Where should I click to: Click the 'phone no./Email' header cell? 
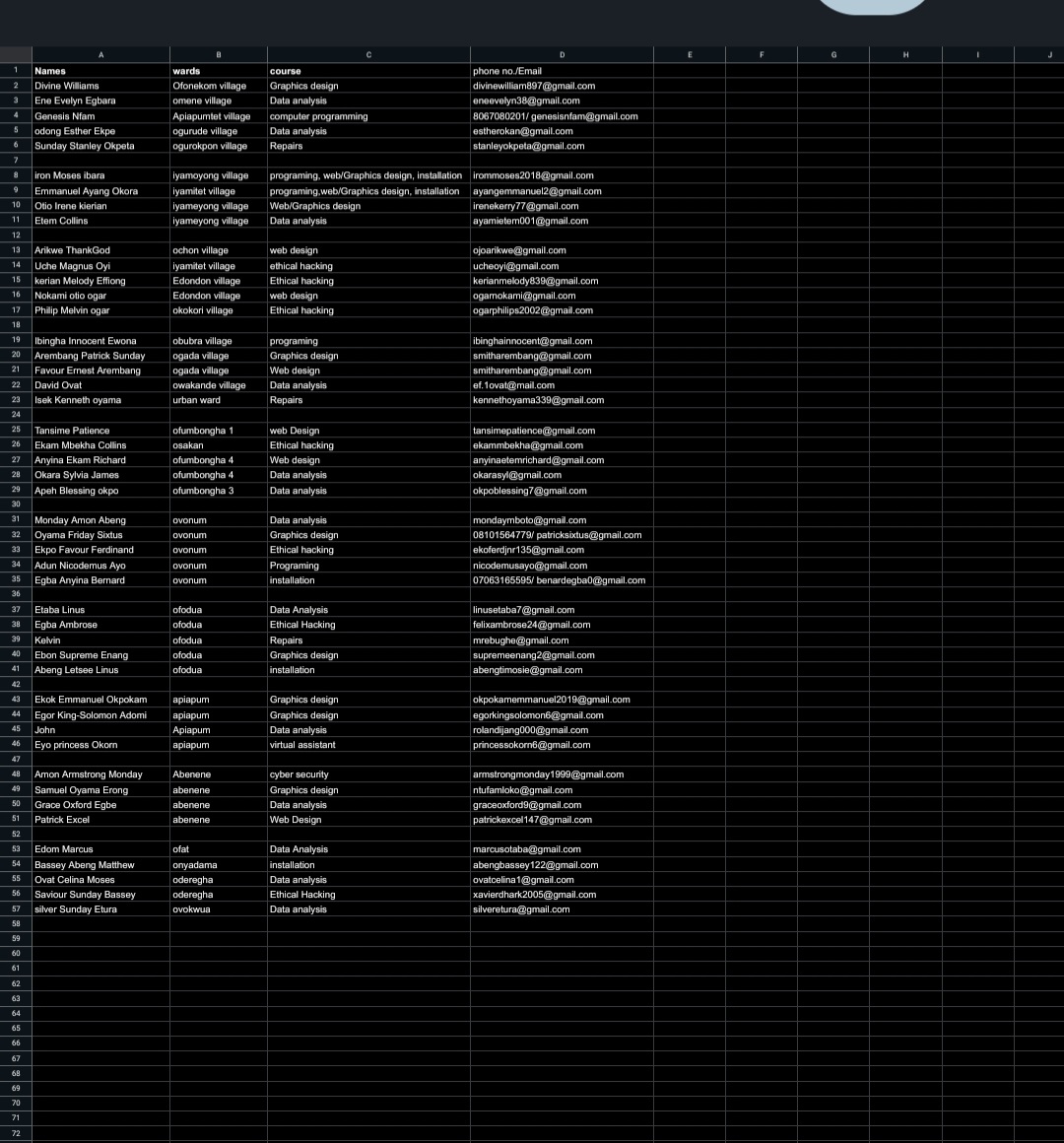[x=562, y=71]
